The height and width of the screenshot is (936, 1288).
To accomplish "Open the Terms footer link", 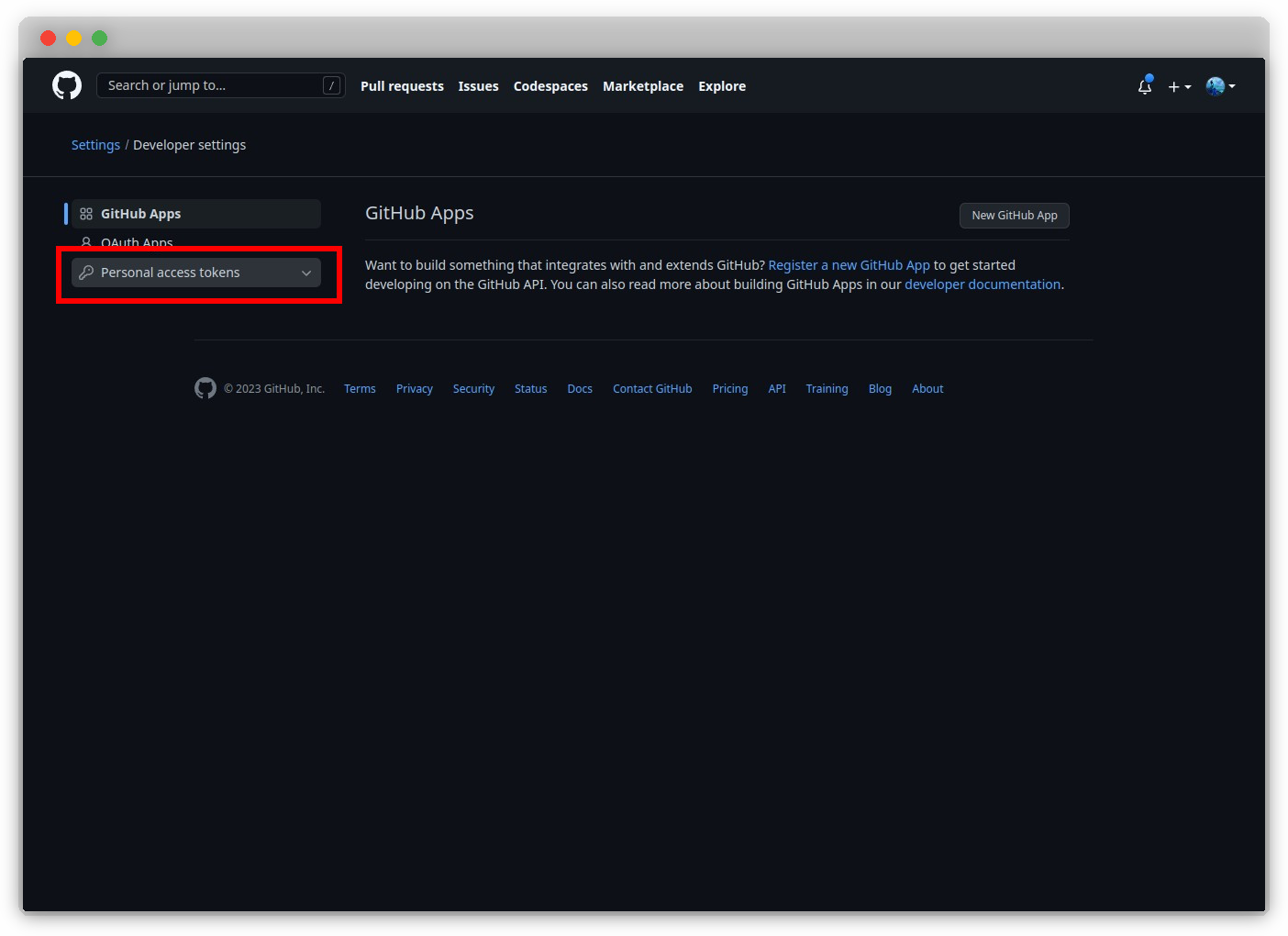I will pyautogui.click(x=360, y=389).
